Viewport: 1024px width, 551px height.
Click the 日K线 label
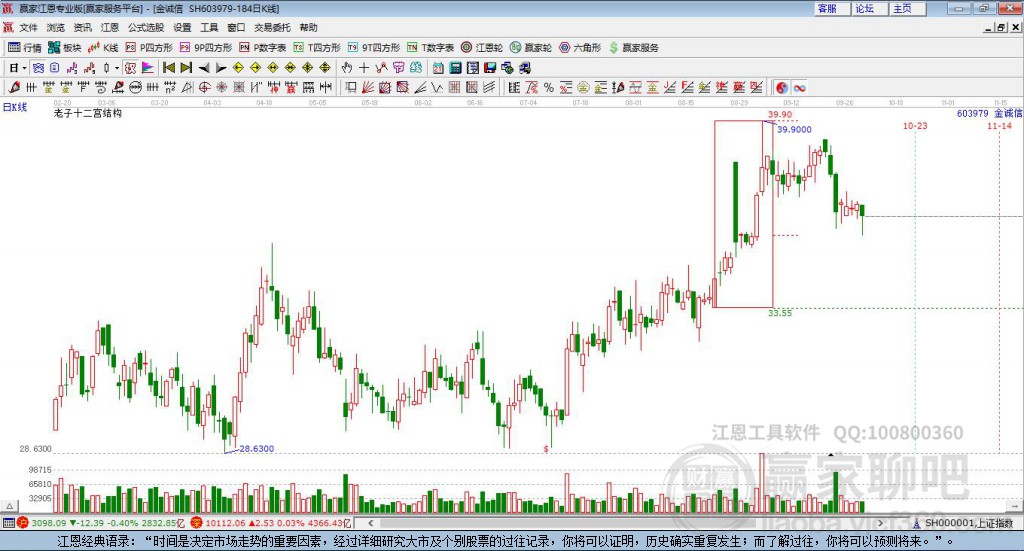point(15,107)
